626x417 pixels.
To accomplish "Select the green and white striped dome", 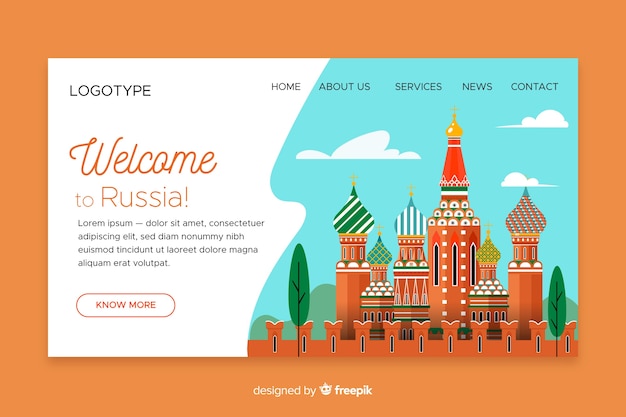I will point(353,213).
